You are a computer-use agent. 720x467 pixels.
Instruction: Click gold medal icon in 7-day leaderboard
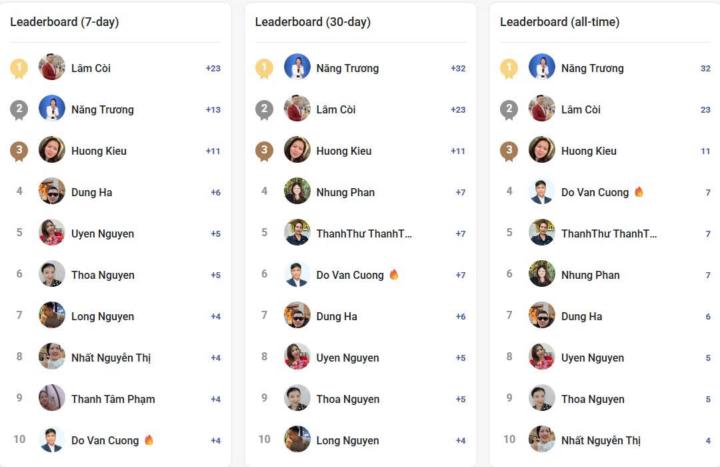tap(19, 68)
